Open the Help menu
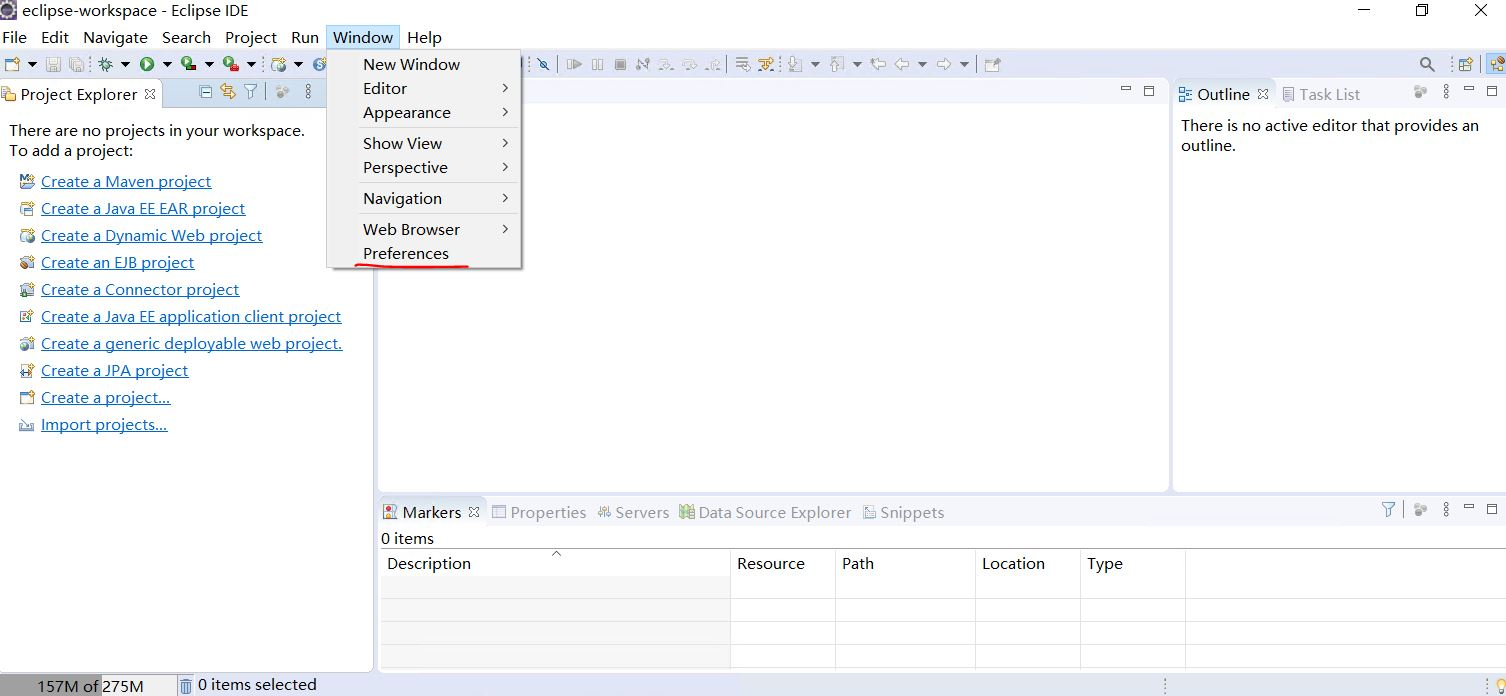1506x696 pixels. pos(424,37)
